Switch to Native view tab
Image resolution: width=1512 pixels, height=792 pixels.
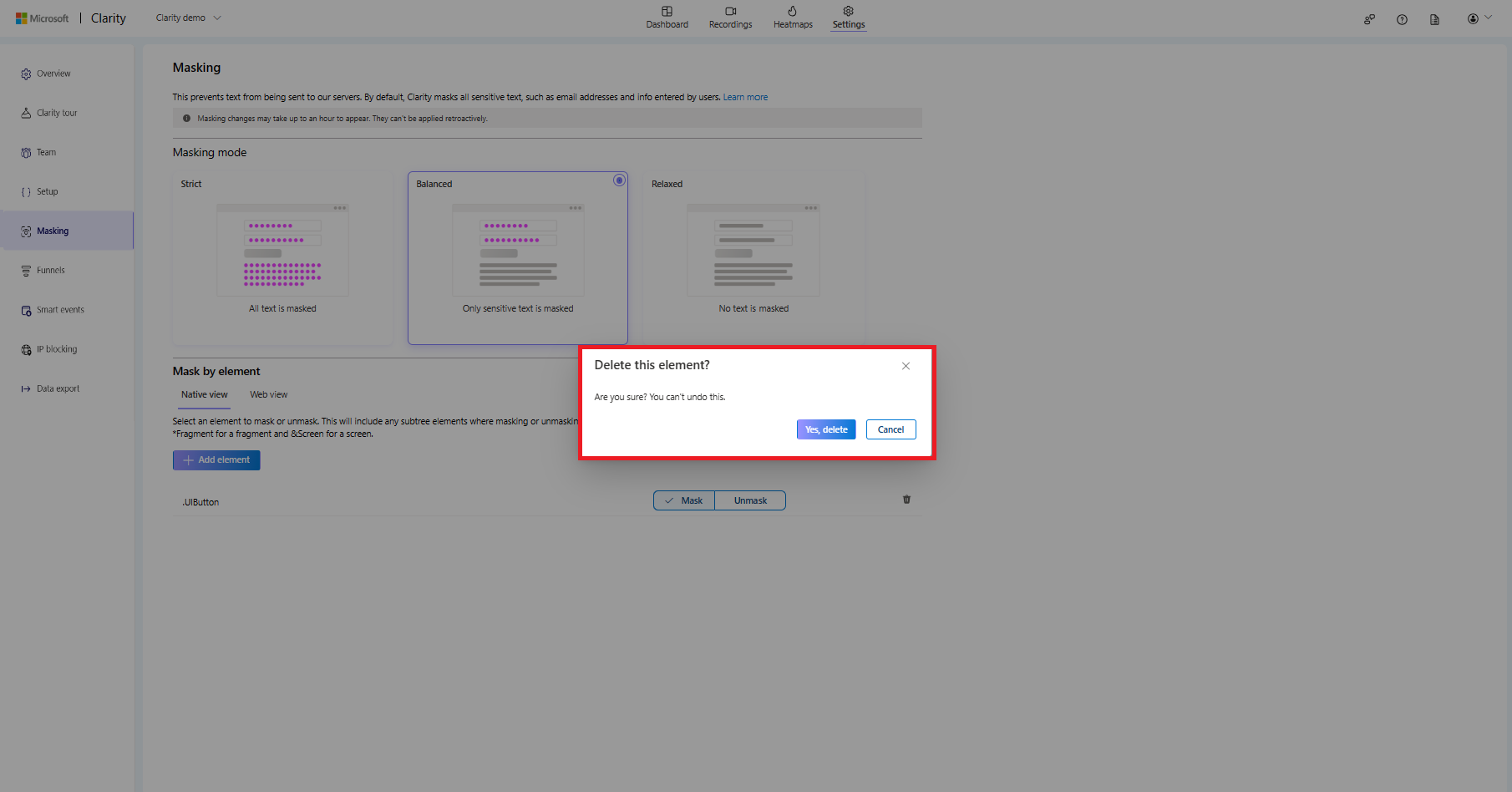[205, 395]
